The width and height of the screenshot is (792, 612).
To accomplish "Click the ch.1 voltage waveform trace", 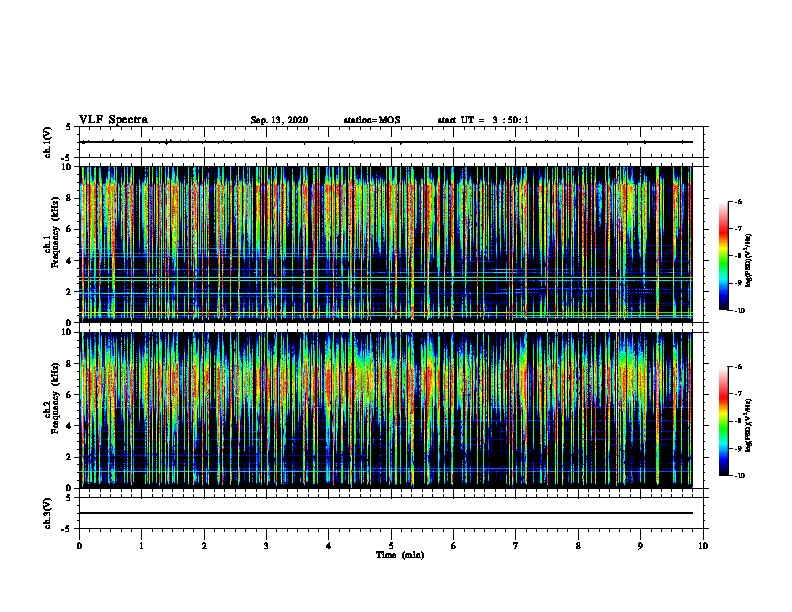I will [387, 142].
